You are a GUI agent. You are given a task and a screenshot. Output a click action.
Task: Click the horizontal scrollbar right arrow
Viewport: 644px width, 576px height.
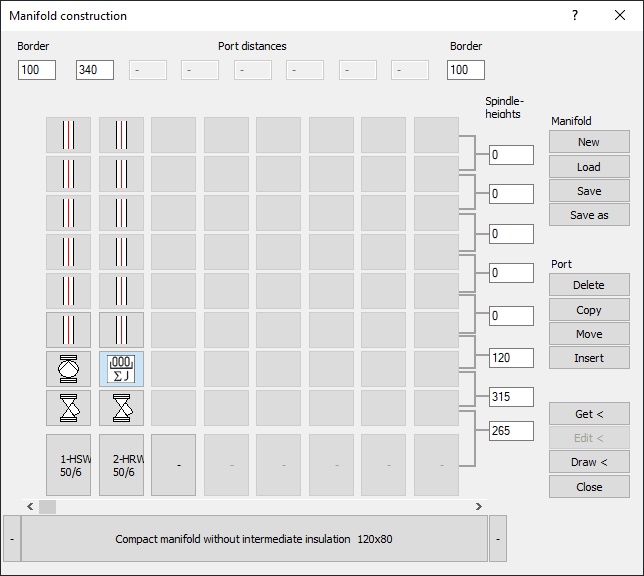pos(478,507)
